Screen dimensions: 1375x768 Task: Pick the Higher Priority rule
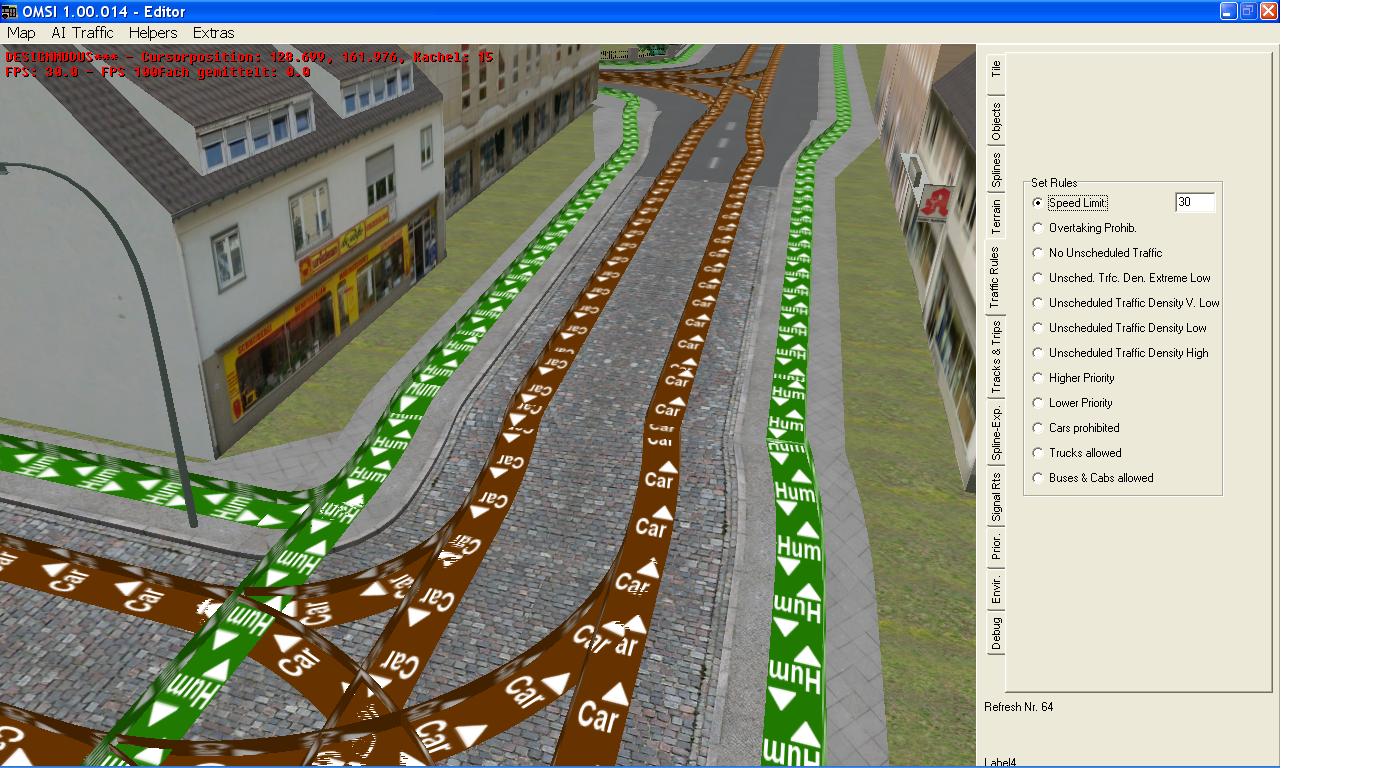(1038, 378)
